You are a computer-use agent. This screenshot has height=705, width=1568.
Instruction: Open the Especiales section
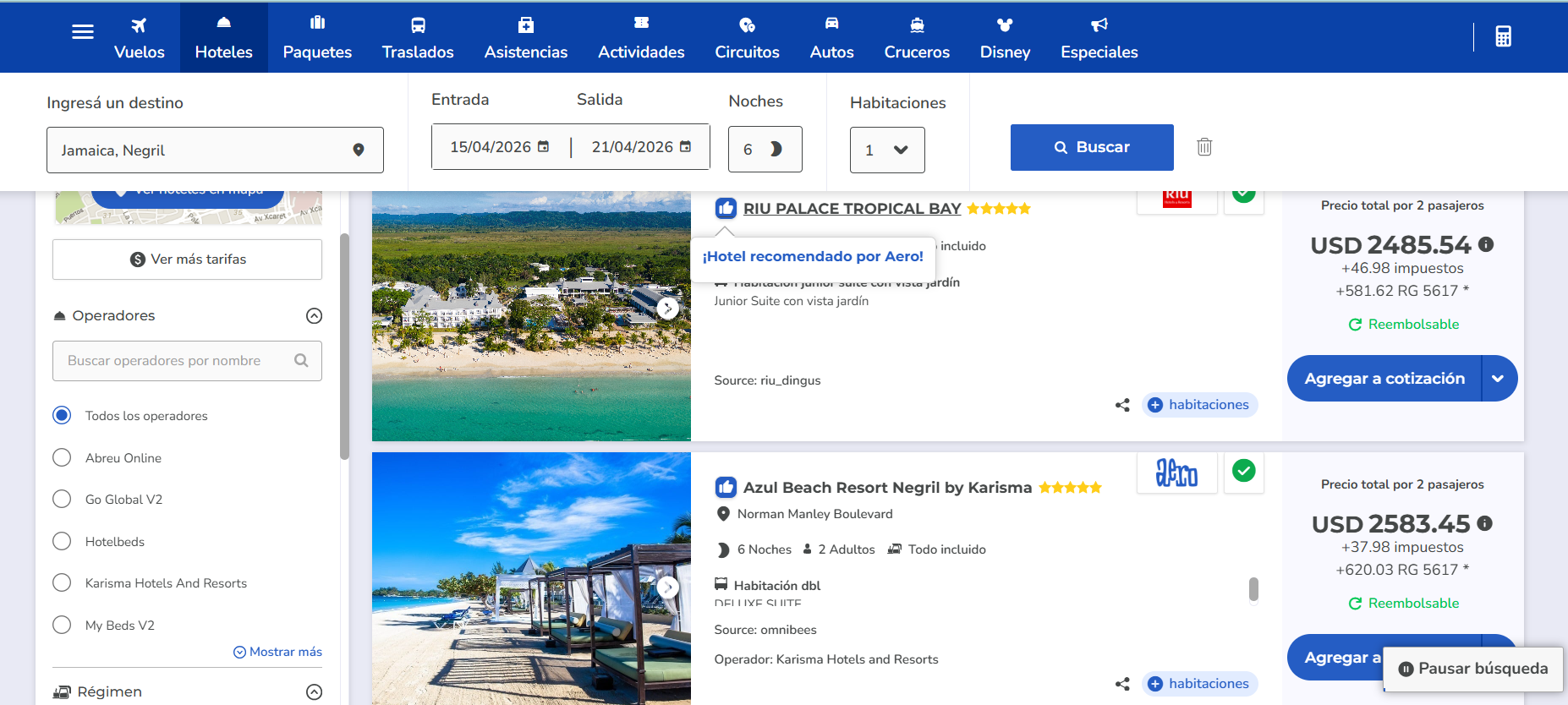[x=1099, y=38]
